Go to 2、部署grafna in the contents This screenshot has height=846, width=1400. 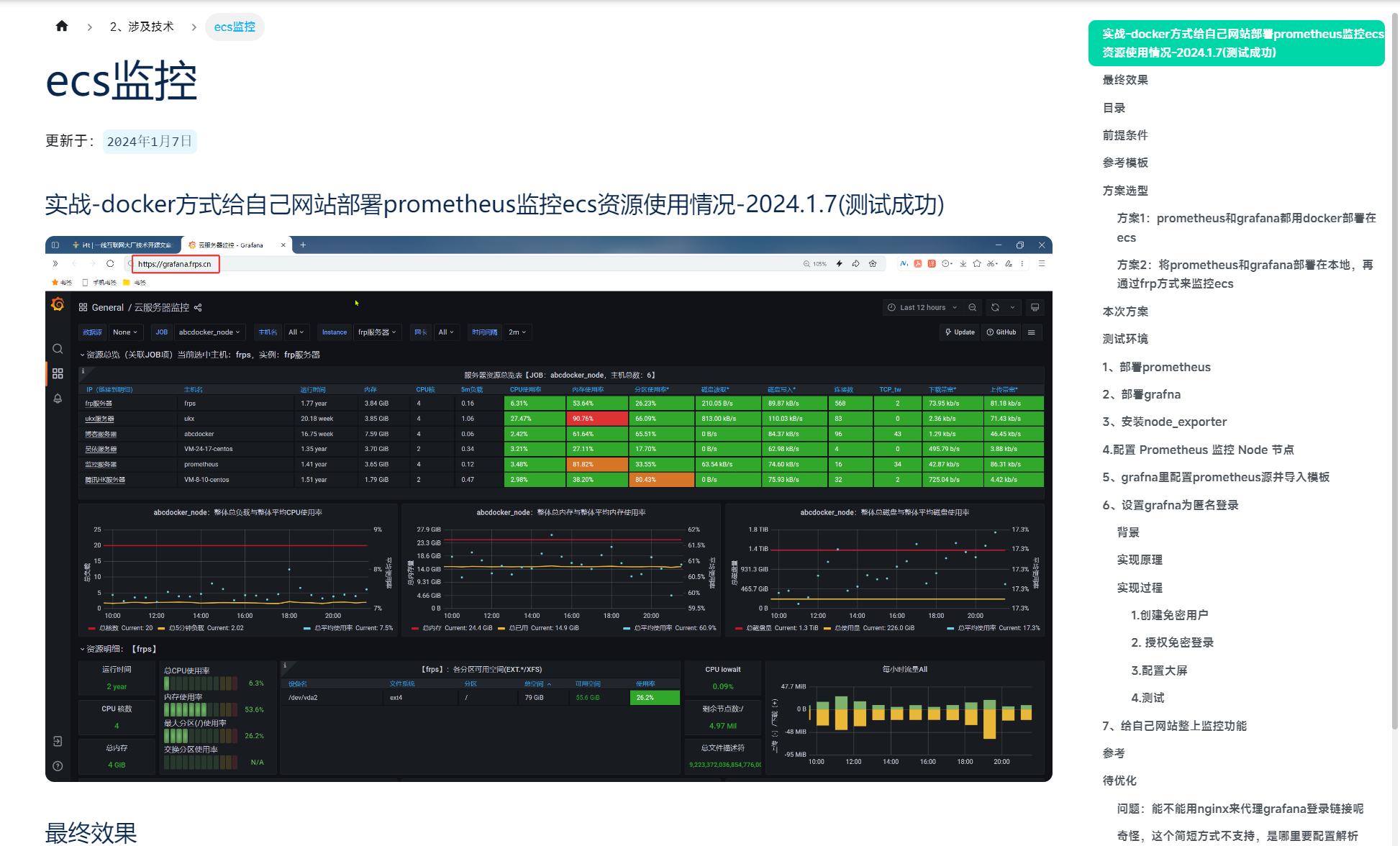1142,394
